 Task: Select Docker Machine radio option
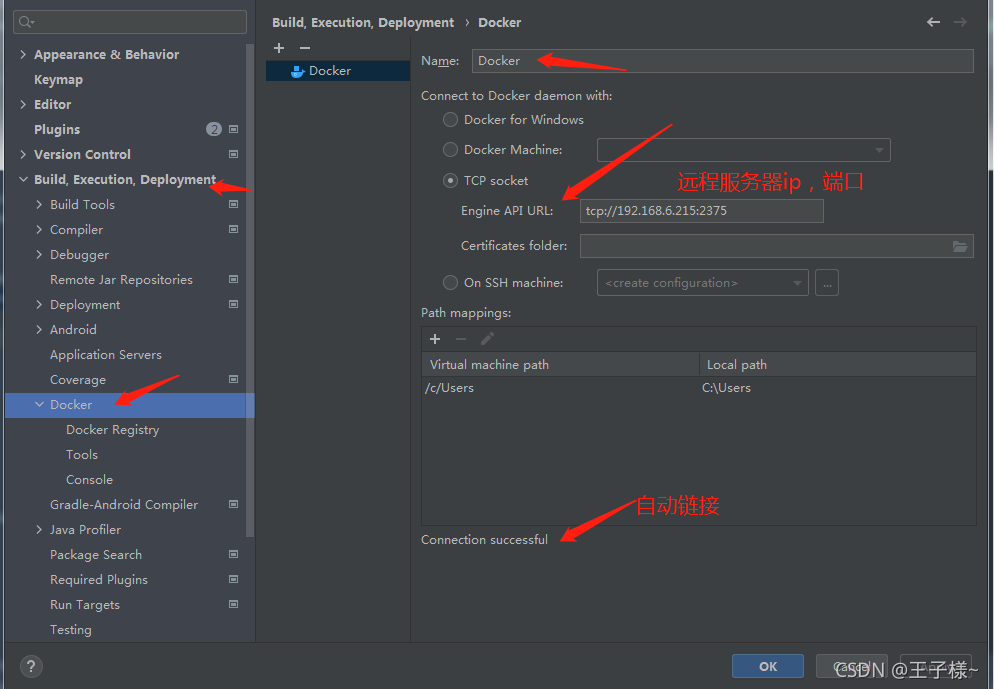point(450,150)
